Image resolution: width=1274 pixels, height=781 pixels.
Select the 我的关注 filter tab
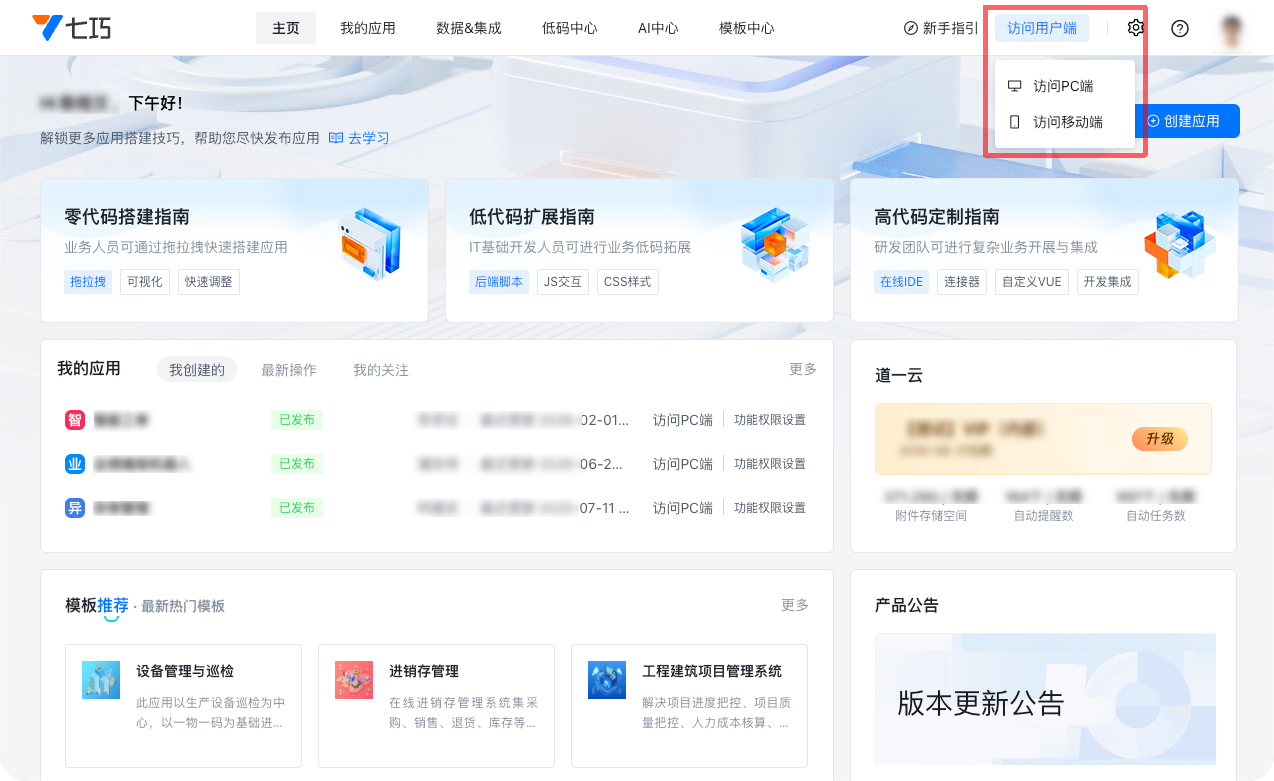(381, 370)
